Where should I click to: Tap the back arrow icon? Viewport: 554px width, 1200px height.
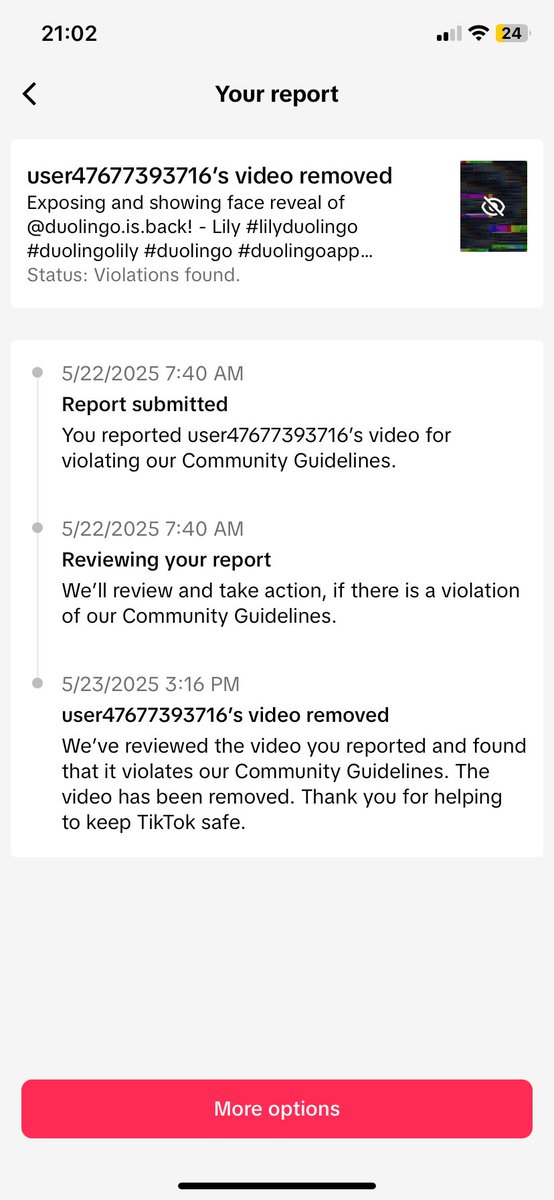point(30,94)
